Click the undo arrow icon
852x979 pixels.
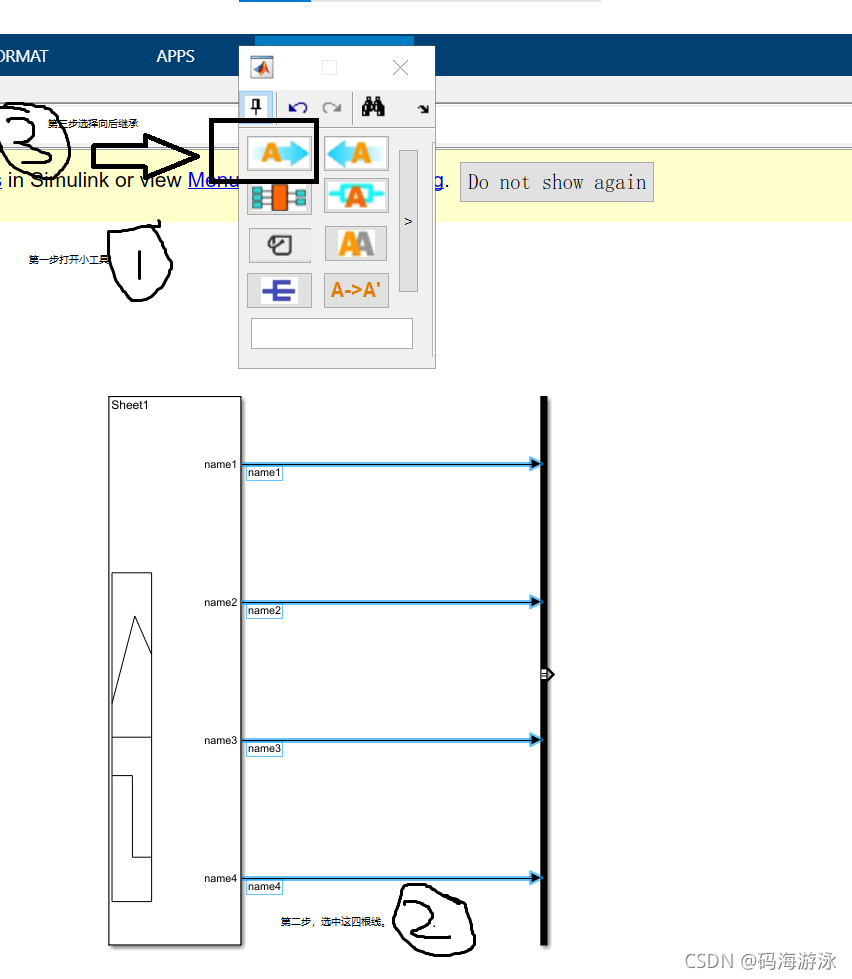[x=298, y=107]
